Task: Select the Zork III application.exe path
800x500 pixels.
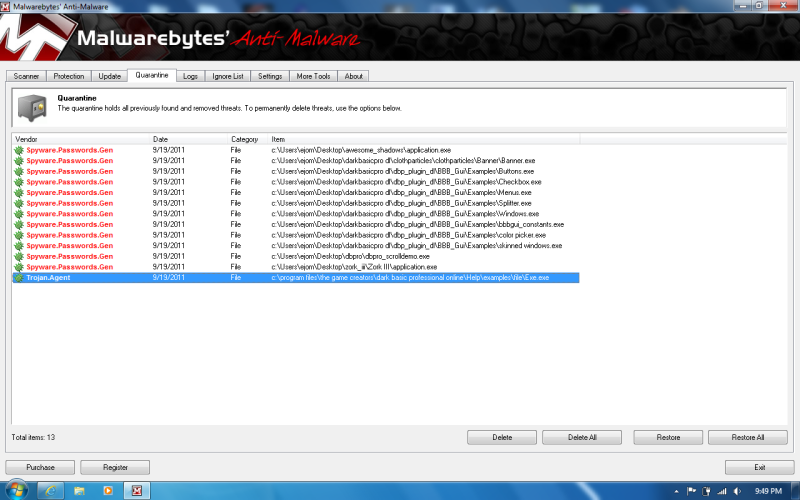Action: pyautogui.click(x=354, y=267)
